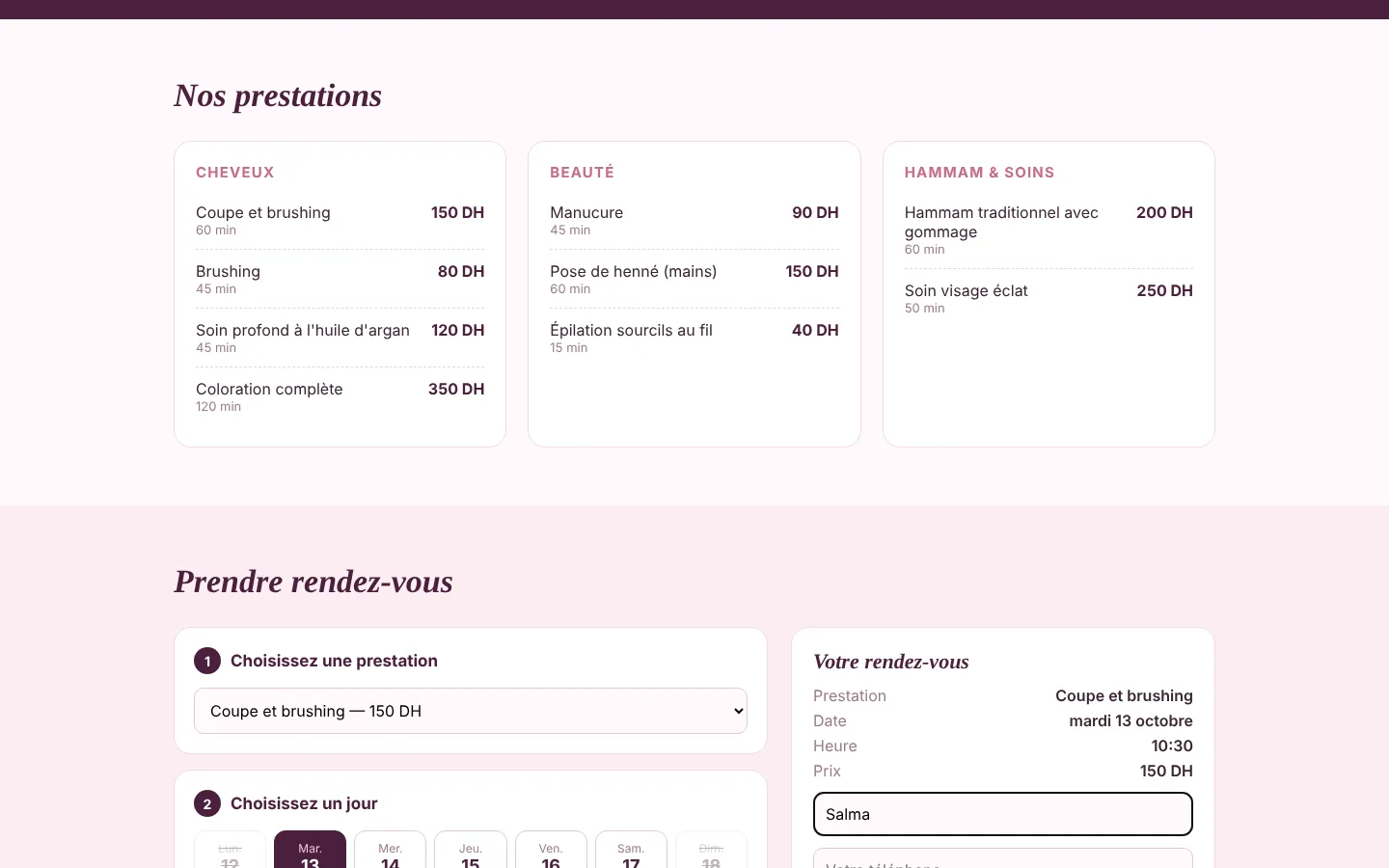Click the selected day Mar. 13
The image size is (1389, 868).
click(310, 850)
